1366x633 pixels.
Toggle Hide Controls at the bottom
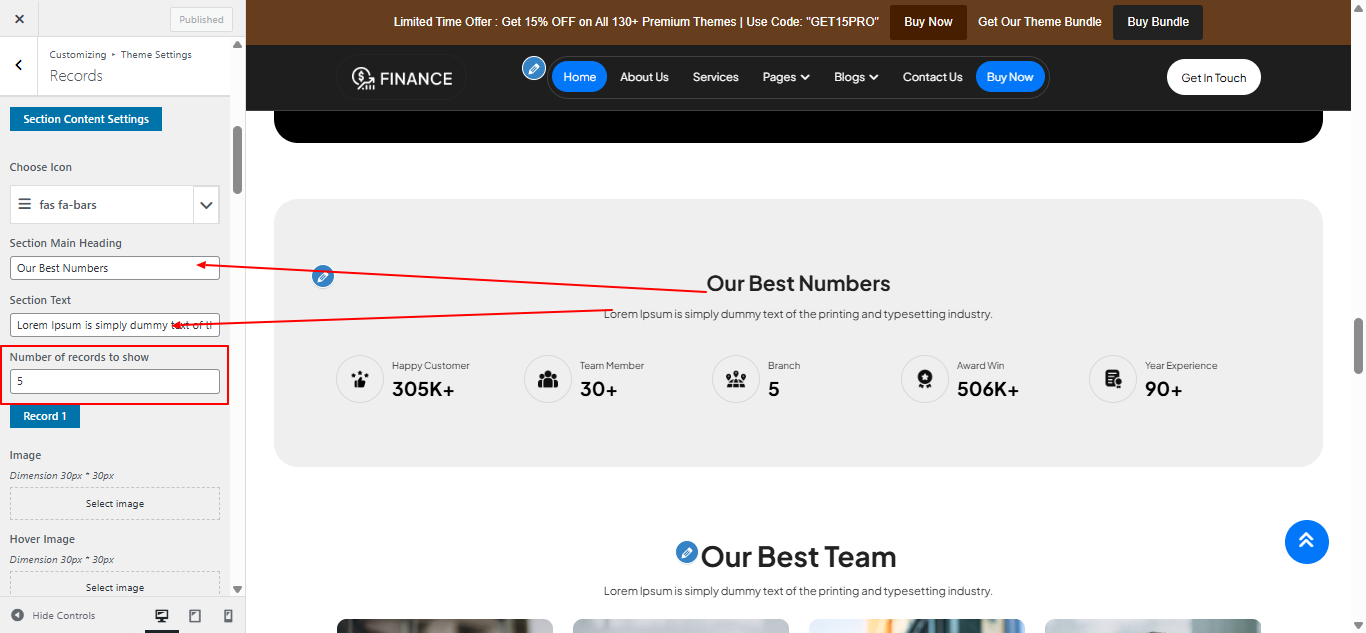point(54,616)
